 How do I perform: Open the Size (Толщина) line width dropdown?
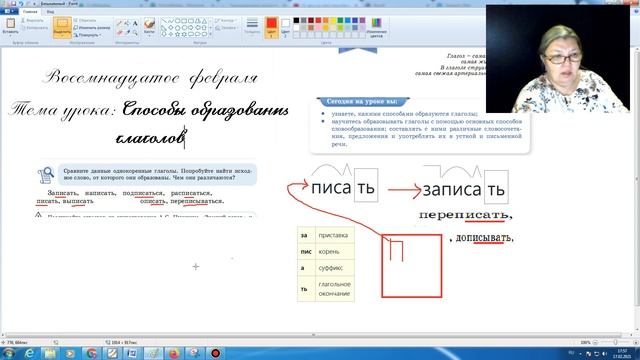point(252,26)
